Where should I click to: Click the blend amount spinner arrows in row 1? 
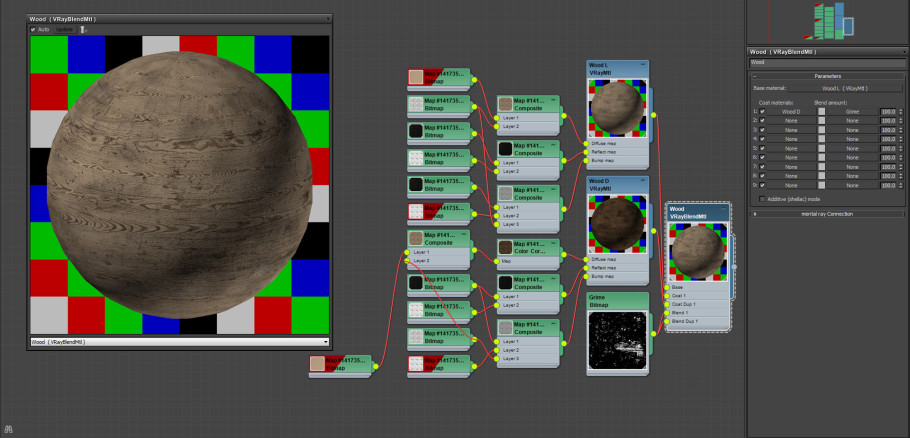900,111
